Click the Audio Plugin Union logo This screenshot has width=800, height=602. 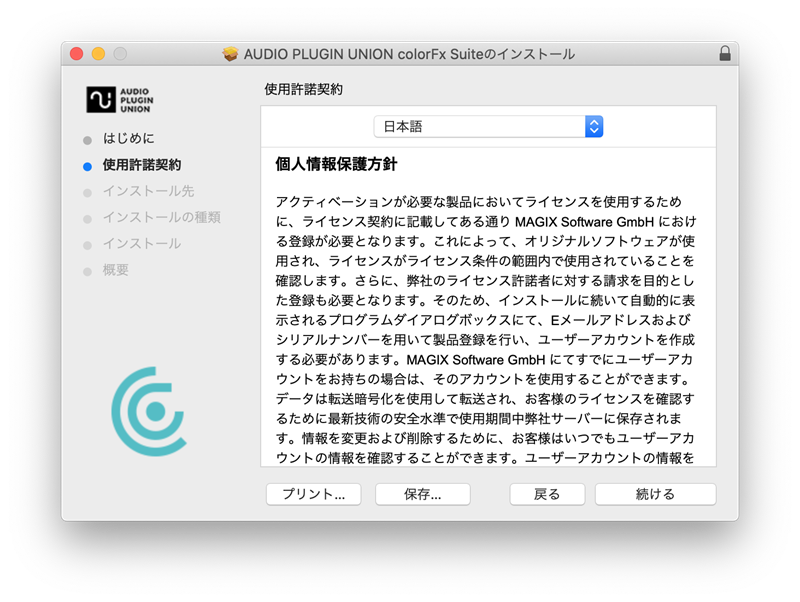pos(120,99)
